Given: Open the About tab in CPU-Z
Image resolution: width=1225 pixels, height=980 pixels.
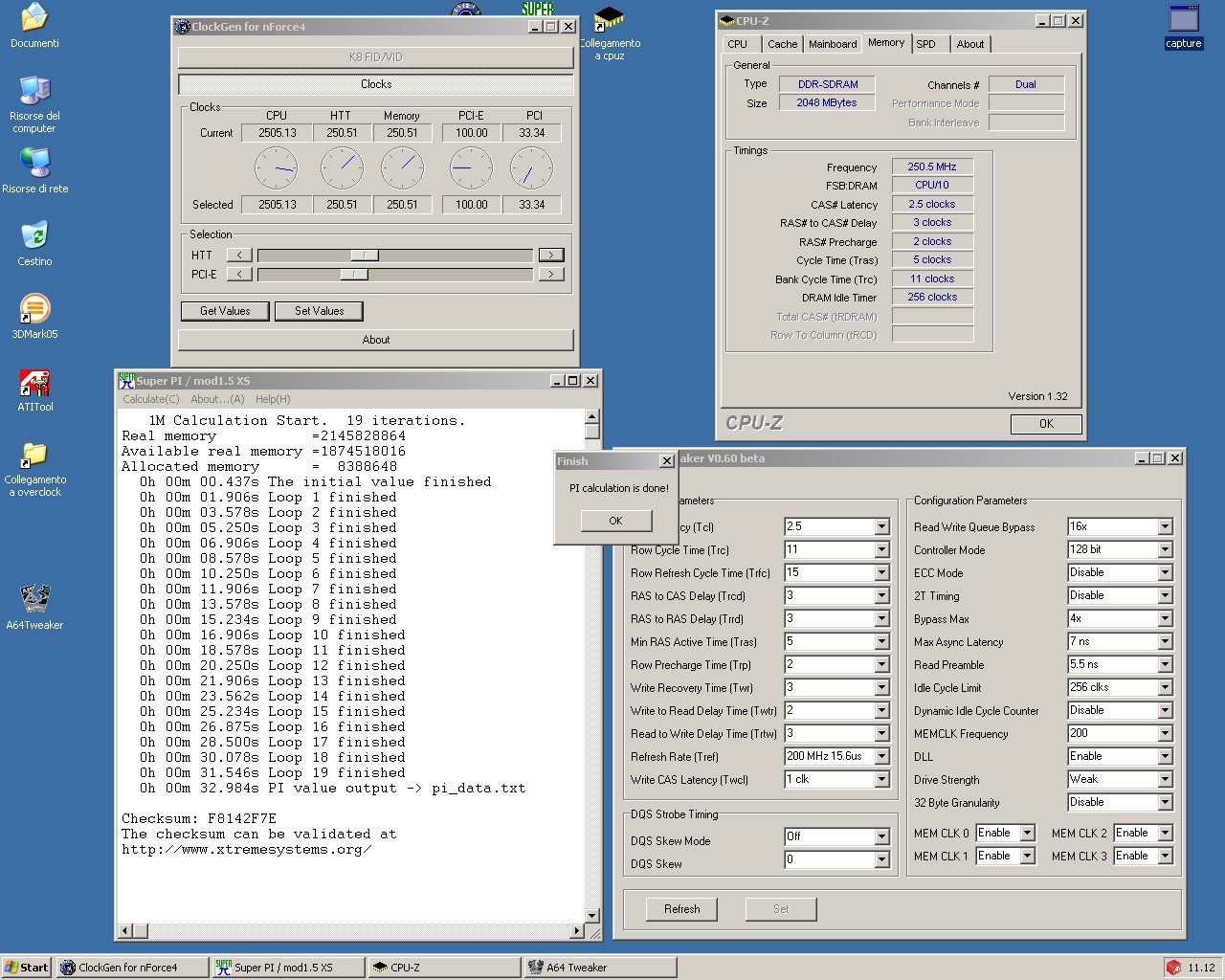Looking at the screenshot, I should point(969,44).
